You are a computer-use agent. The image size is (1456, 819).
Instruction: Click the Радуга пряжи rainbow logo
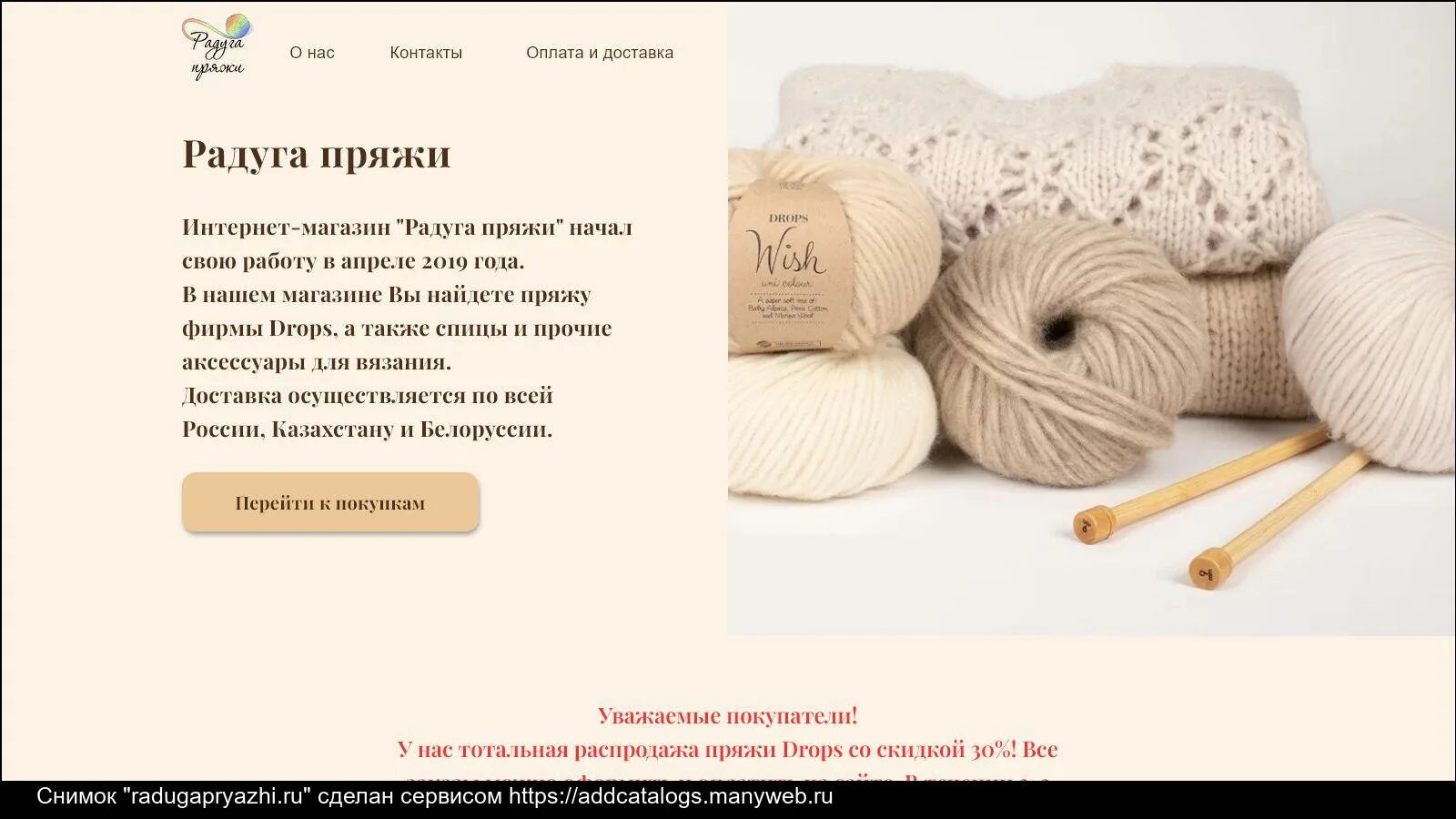[x=217, y=47]
